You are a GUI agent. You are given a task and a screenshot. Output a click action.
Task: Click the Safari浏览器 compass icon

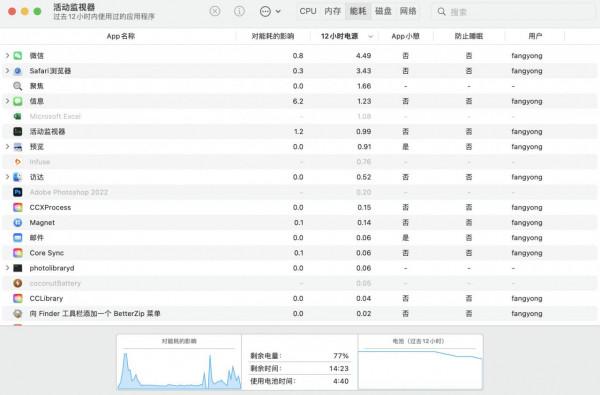(18, 71)
